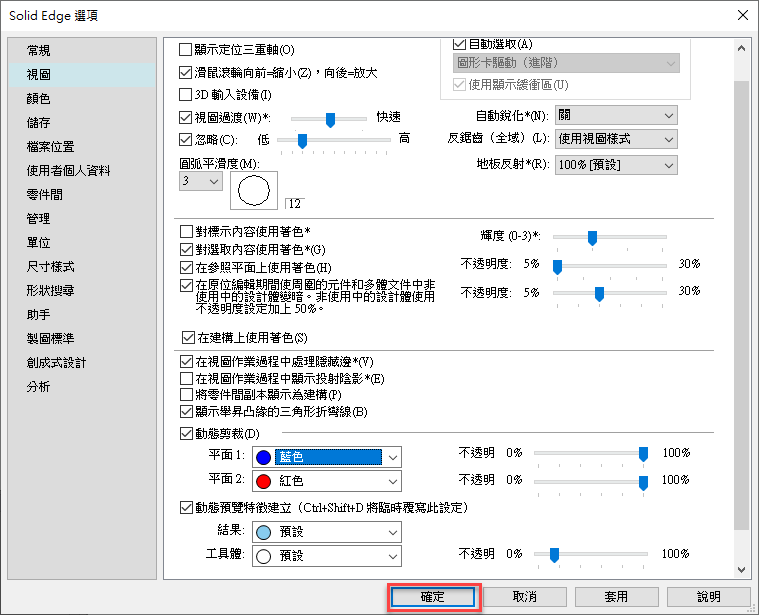Disable the 動態剪裁 checkbox
The height and width of the screenshot is (615, 759).
click(x=186, y=433)
